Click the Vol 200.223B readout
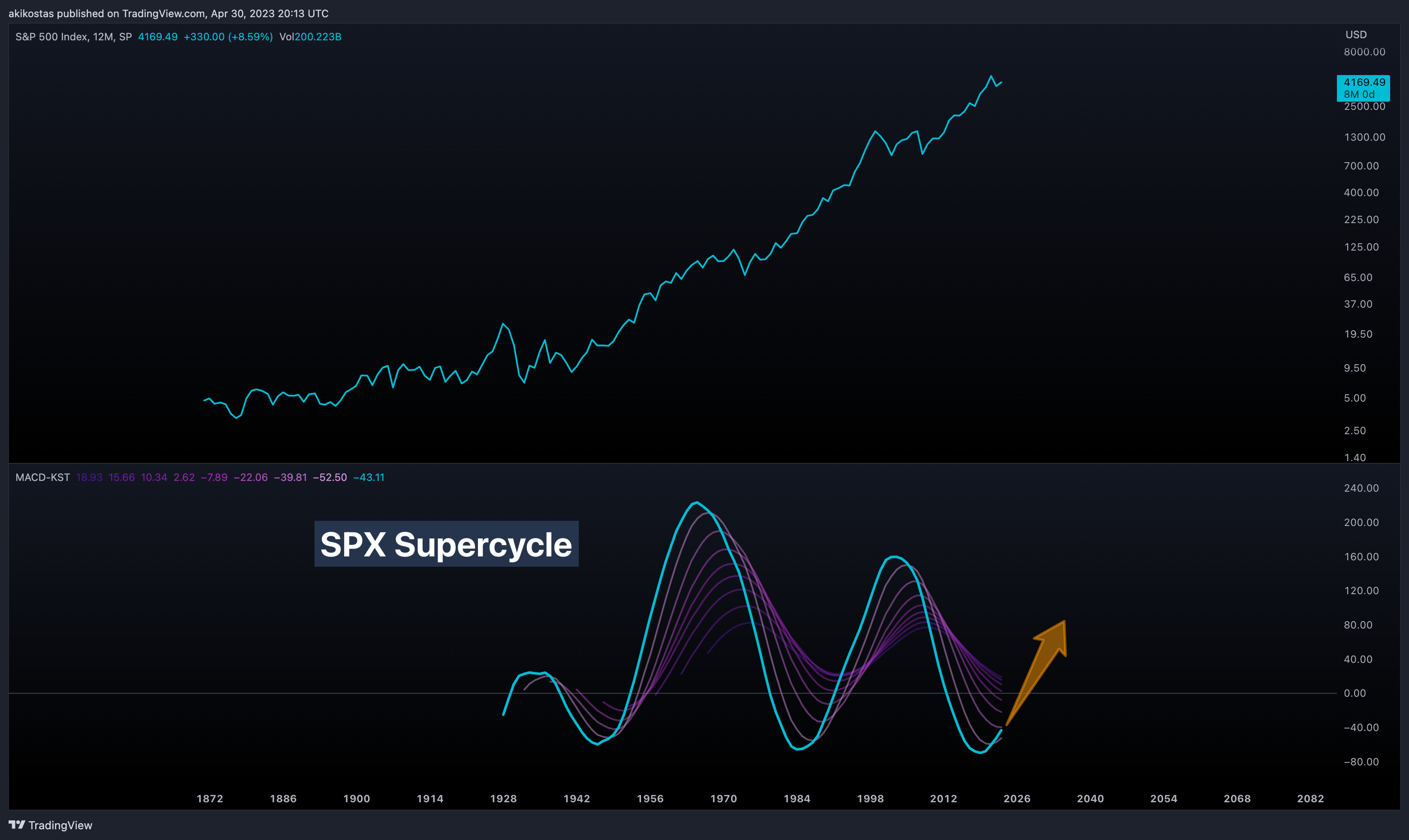 (x=310, y=37)
